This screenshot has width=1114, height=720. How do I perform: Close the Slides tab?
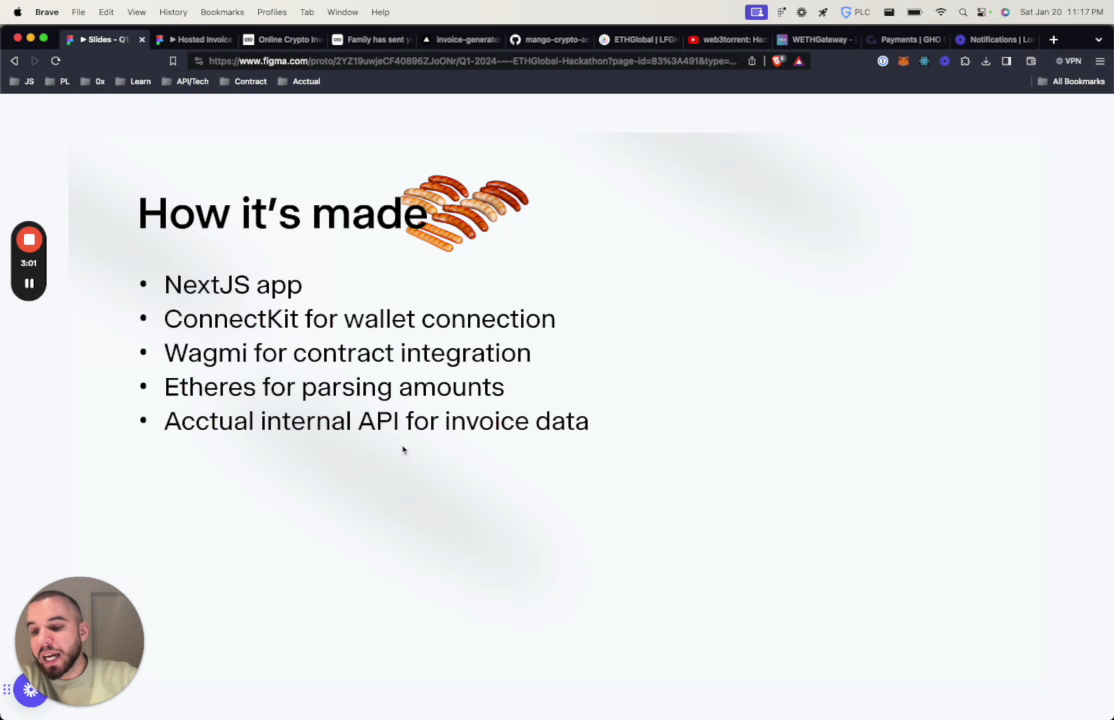pos(141,40)
